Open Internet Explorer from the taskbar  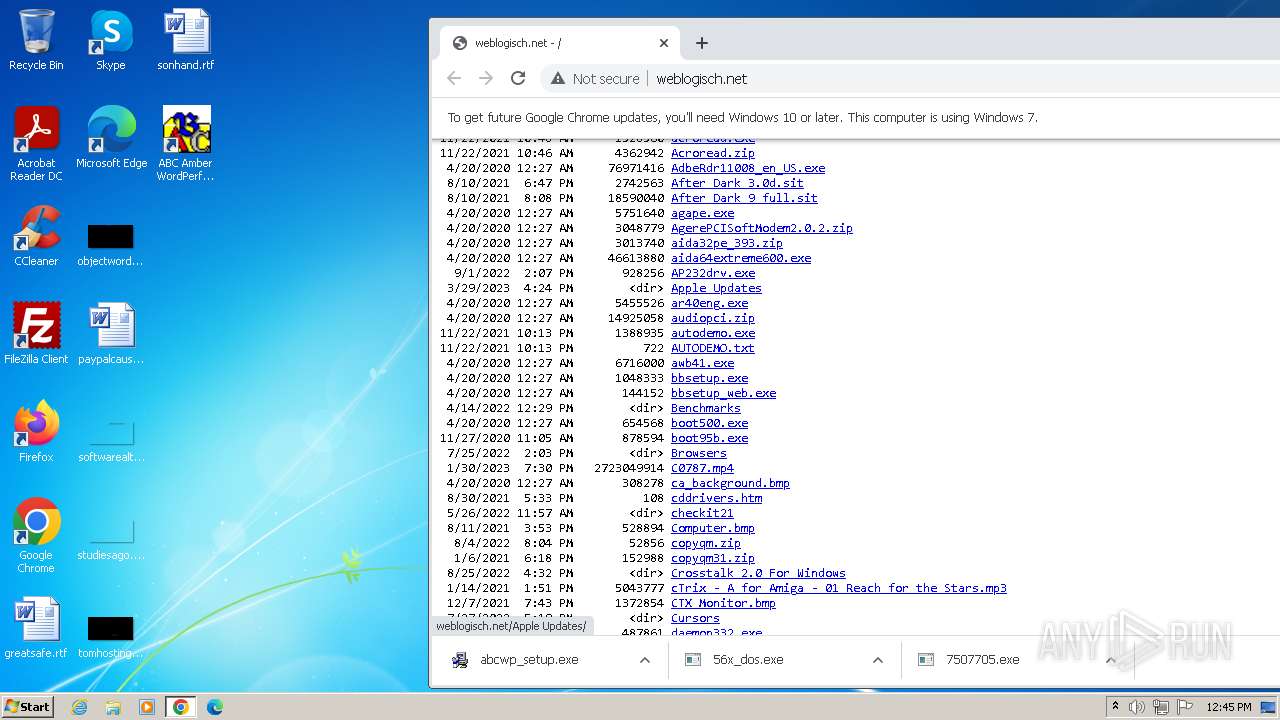pyautogui.click(x=79, y=707)
